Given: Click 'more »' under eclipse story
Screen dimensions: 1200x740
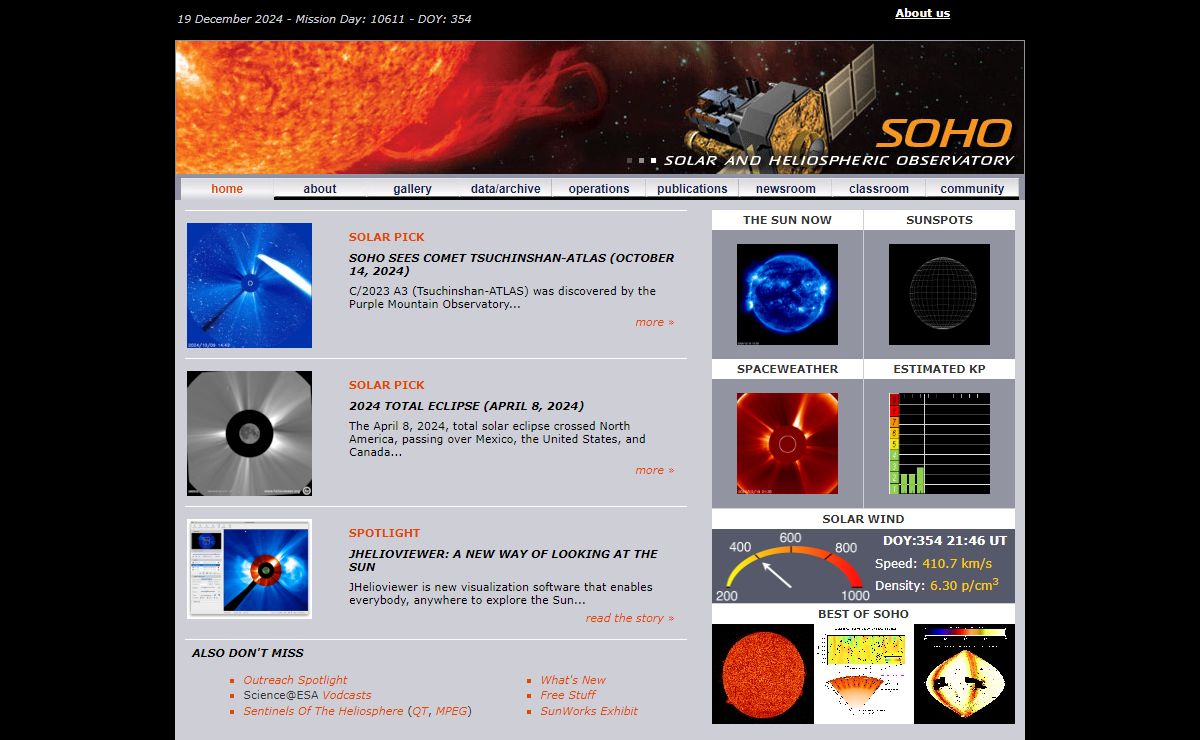Looking at the screenshot, I should pyautogui.click(x=654, y=470).
